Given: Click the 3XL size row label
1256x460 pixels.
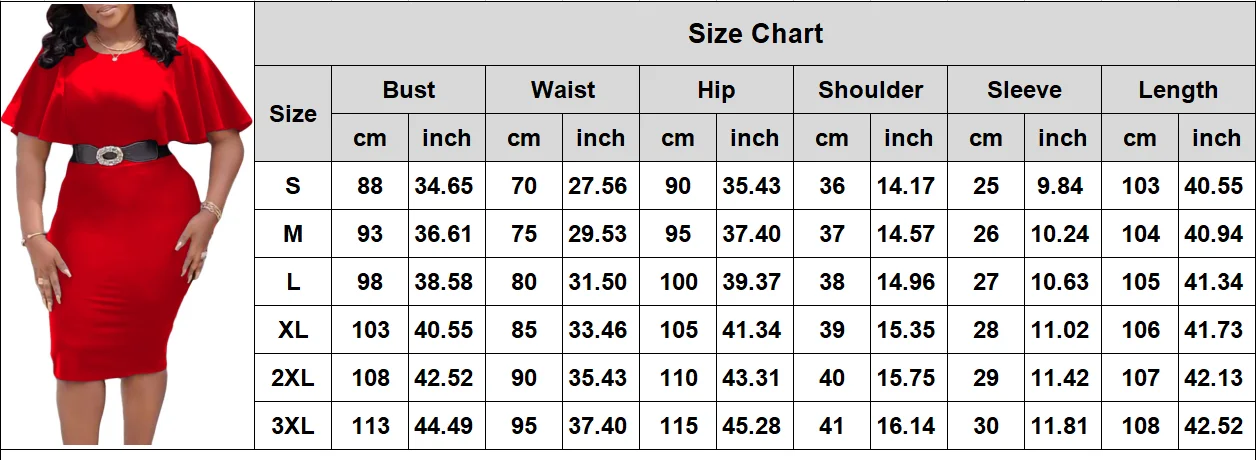Looking at the screenshot, I should point(292,426).
